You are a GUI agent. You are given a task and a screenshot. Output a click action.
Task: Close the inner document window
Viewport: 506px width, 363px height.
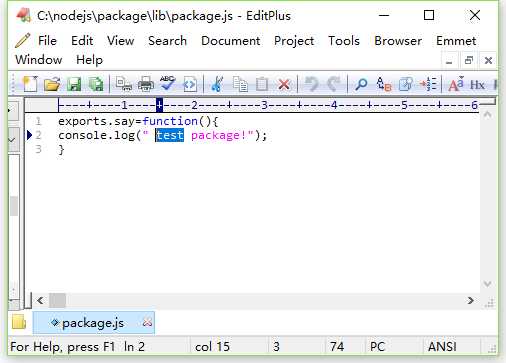(488, 61)
